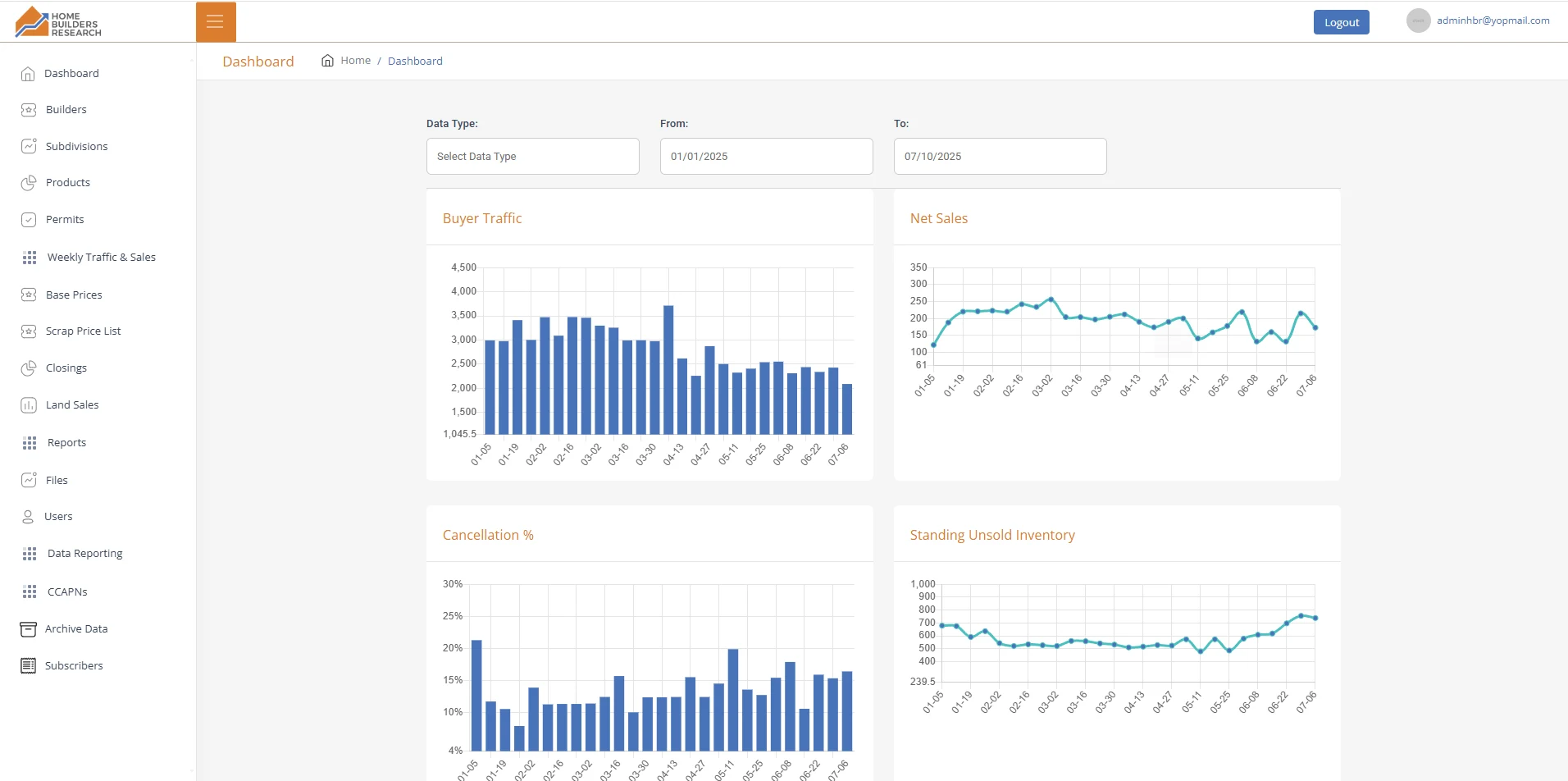Click the CCAPNs grid icon

[30, 591]
